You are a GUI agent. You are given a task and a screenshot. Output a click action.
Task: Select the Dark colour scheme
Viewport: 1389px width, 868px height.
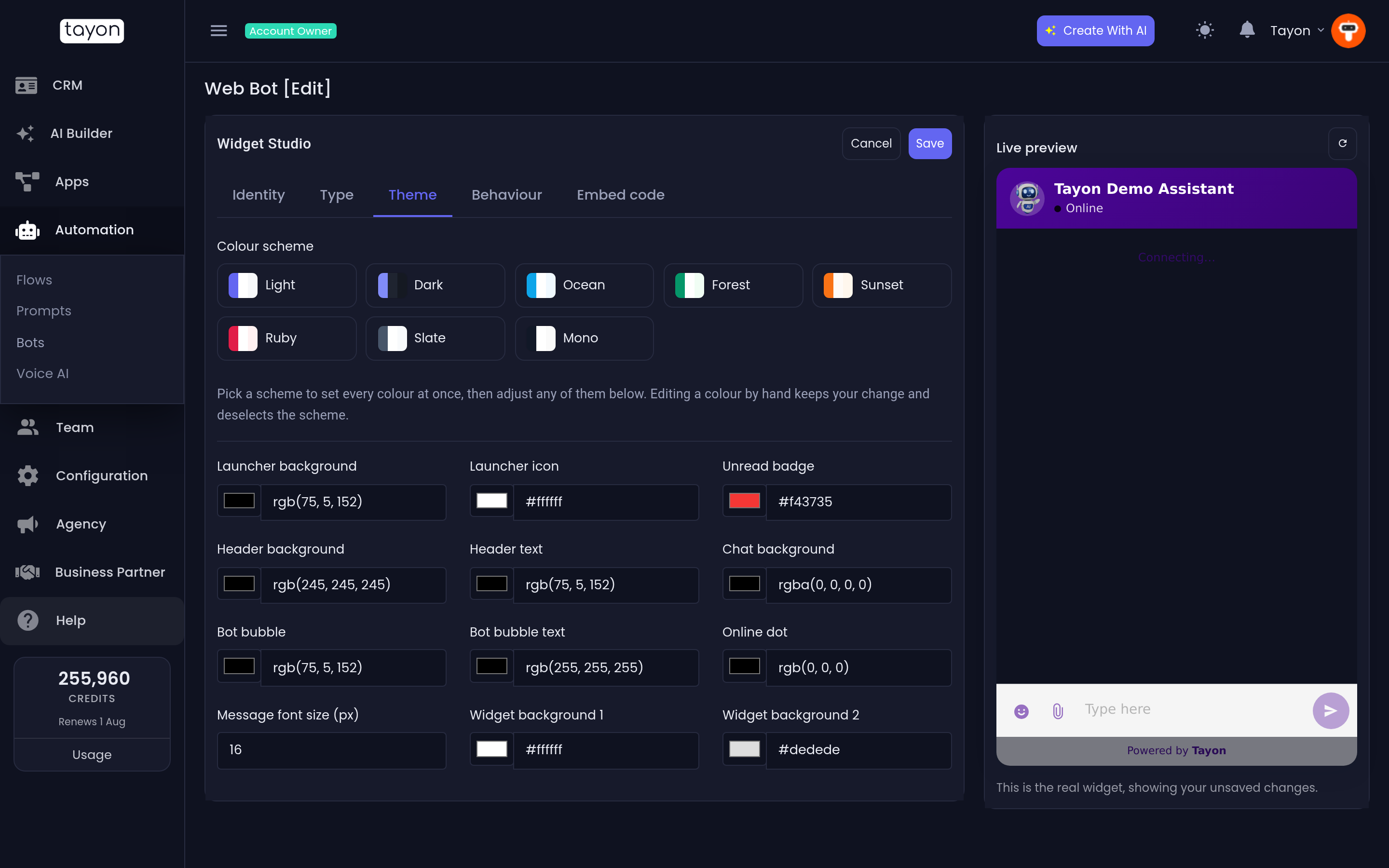[435, 285]
